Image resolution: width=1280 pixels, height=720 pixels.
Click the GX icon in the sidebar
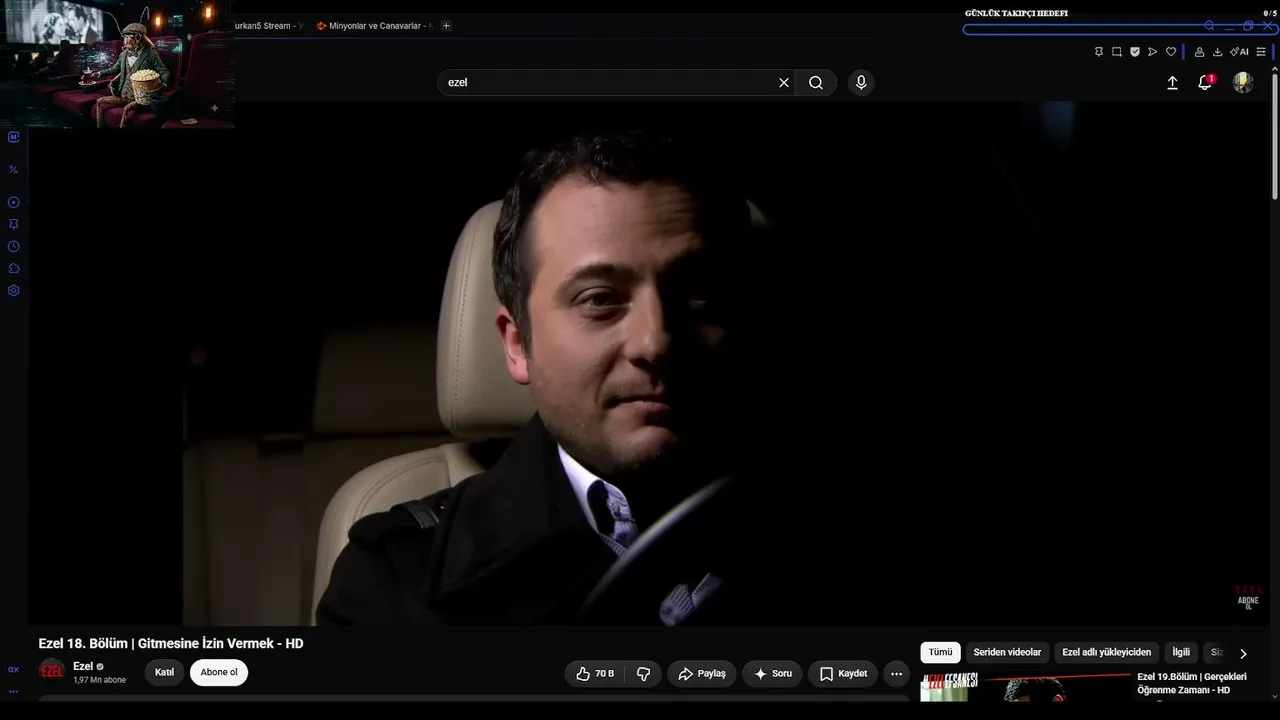pyautogui.click(x=13, y=670)
